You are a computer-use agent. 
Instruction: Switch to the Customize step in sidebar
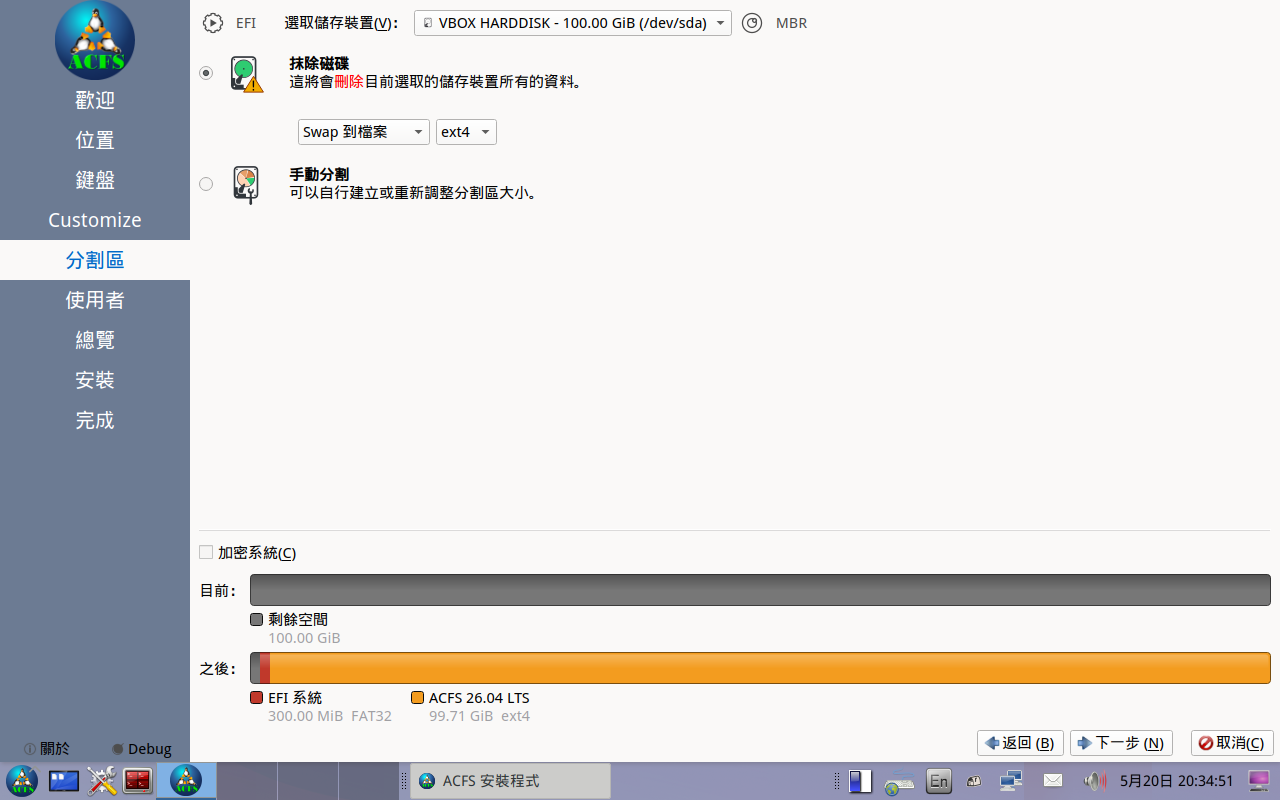[95, 220]
